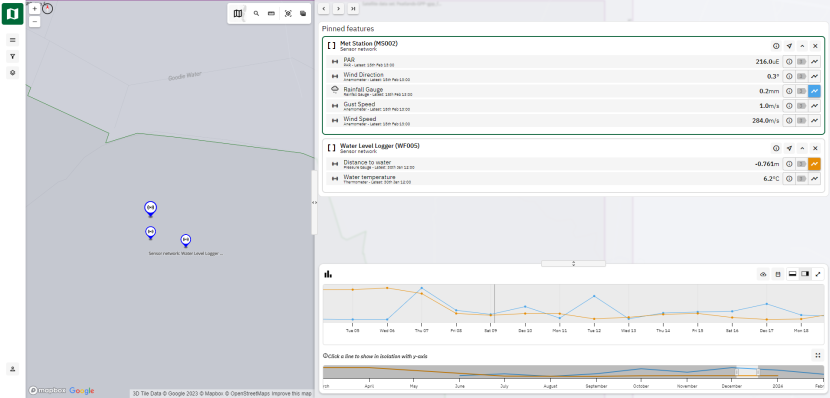The image size is (830, 398).
Task: Collapse Water Level Logger (WF005) card
Action: (x=802, y=149)
